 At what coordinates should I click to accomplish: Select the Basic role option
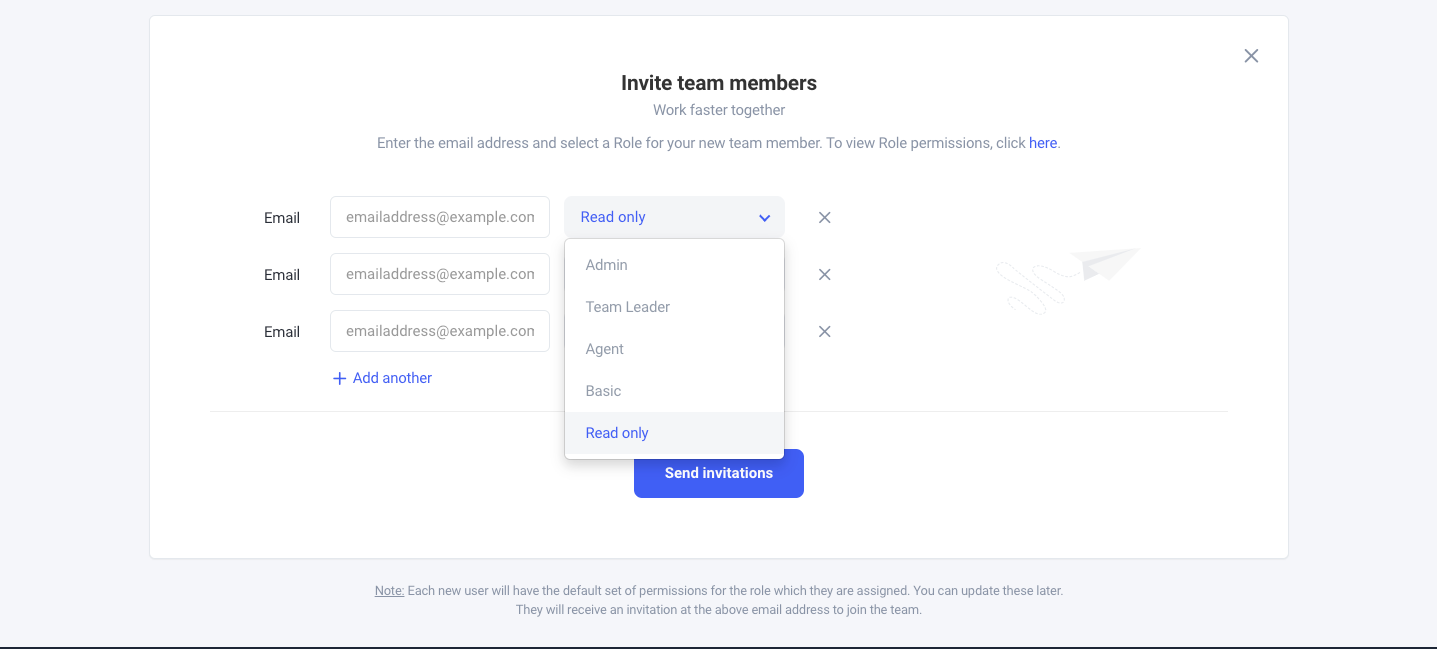604,391
